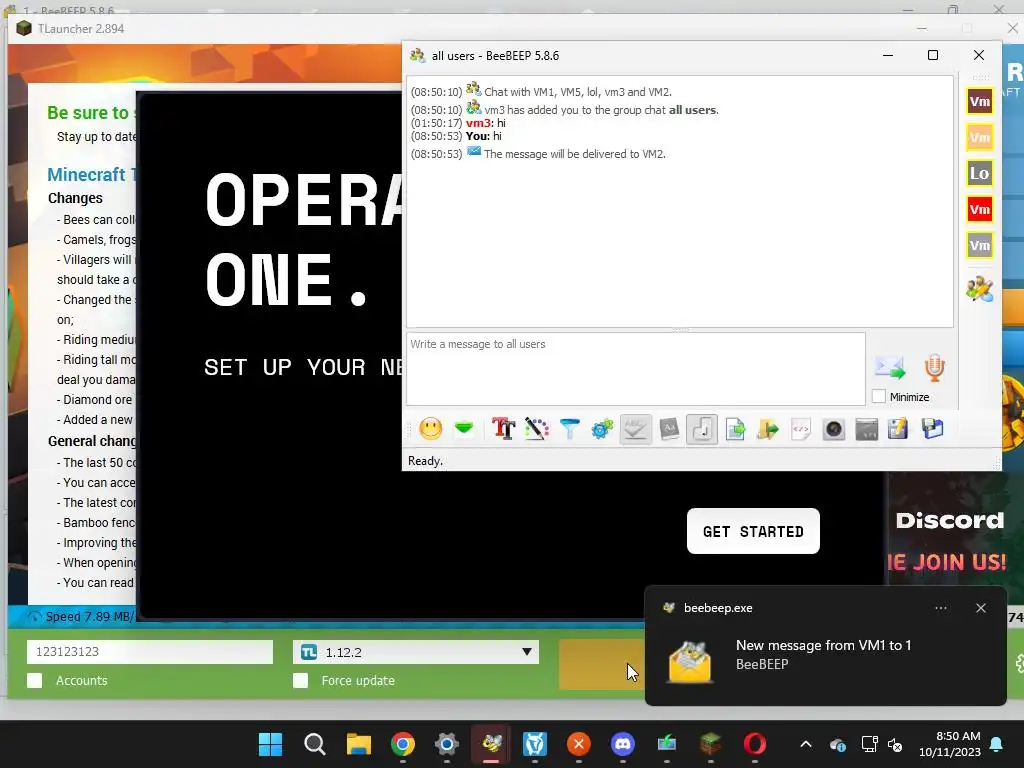Open the font color picker pencil icon

click(x=536, y=429)
